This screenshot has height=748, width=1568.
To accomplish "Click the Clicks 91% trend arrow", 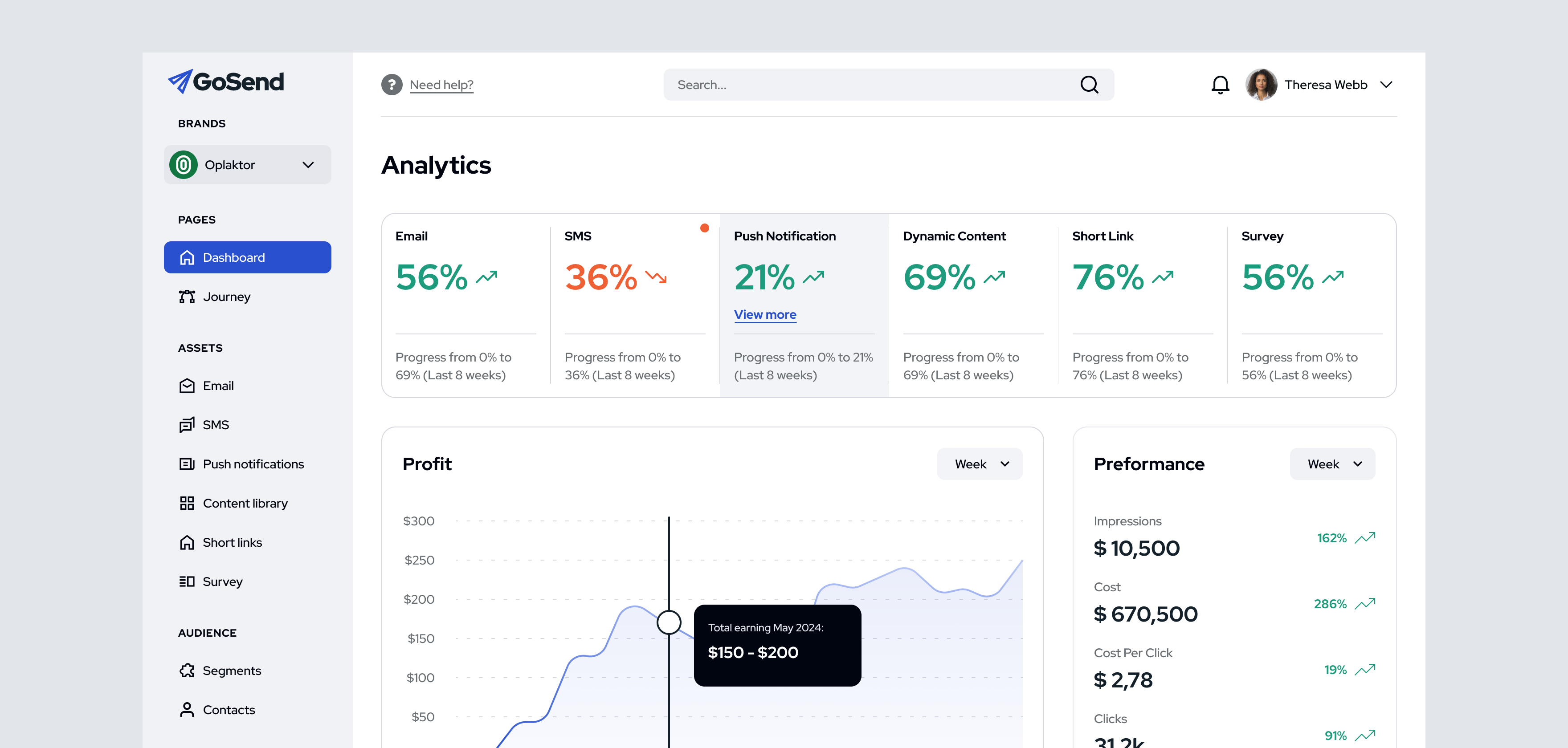I will pos(1365,735).
